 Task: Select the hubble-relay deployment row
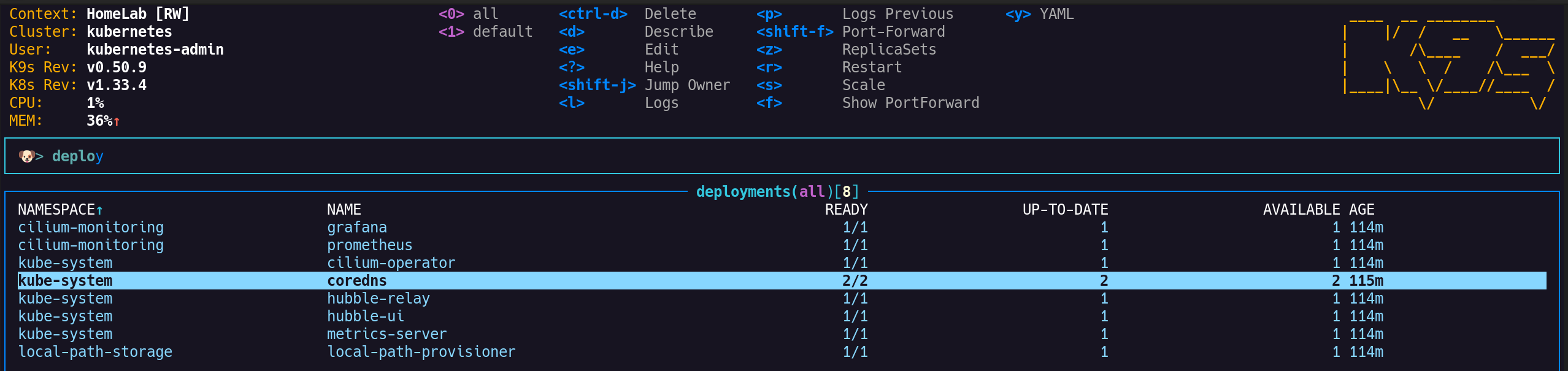pyautogui.click(x=782, y=299)
